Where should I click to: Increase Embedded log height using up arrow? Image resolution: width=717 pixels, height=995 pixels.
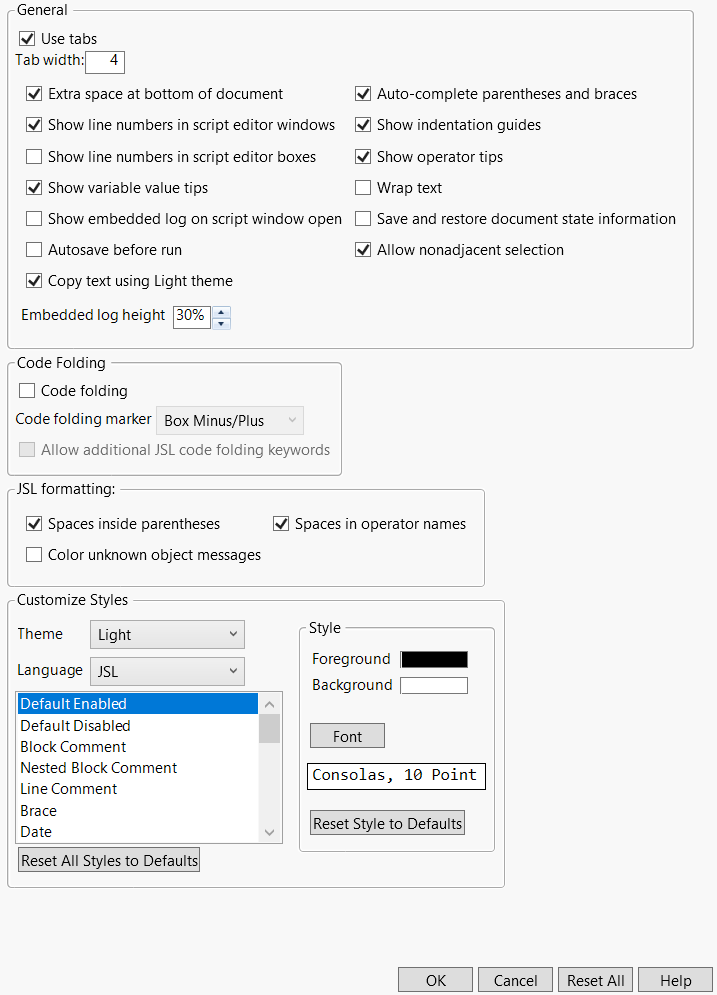220,311
